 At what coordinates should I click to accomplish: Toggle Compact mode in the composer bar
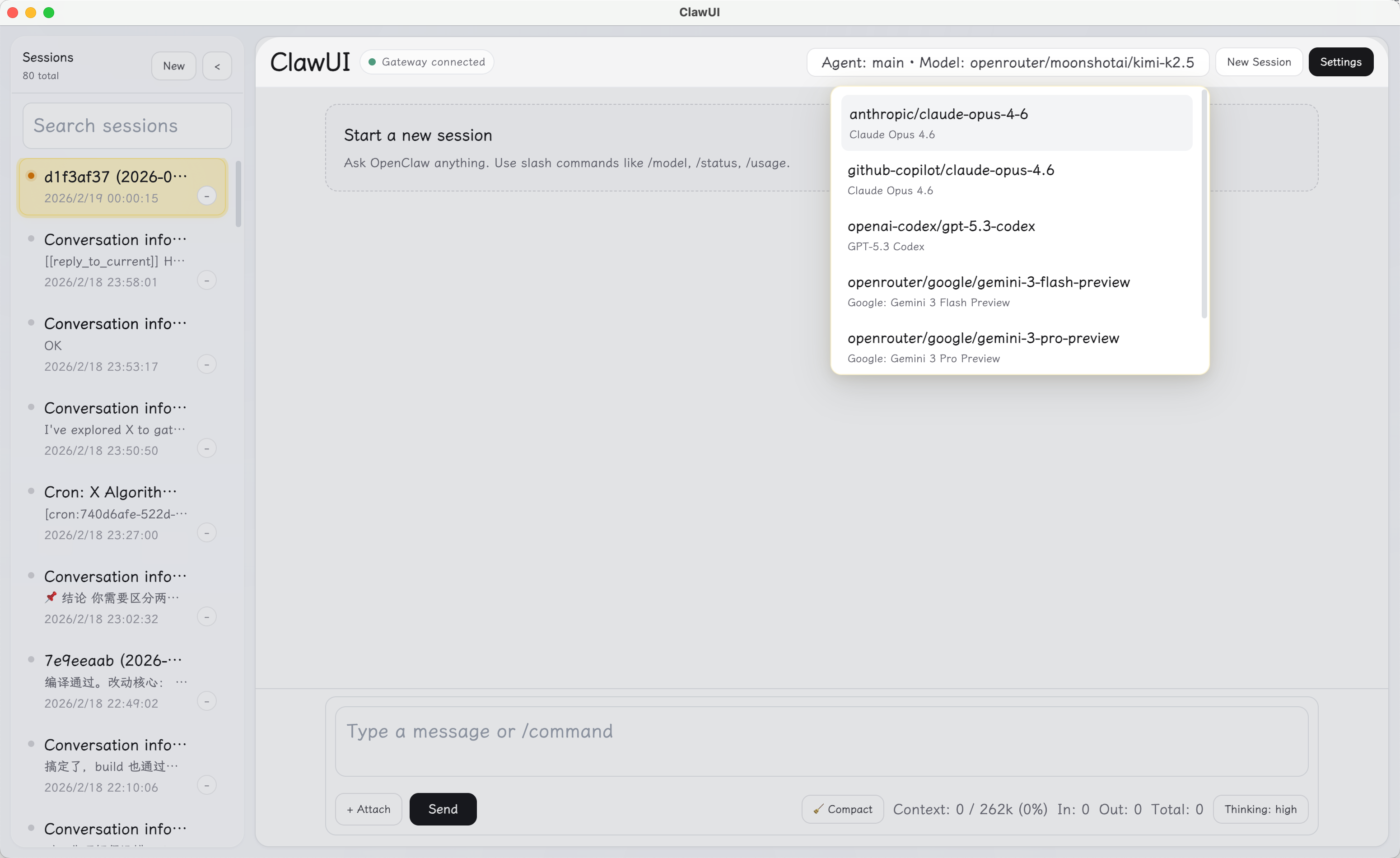pyautogui.click(x=842, y=809)
